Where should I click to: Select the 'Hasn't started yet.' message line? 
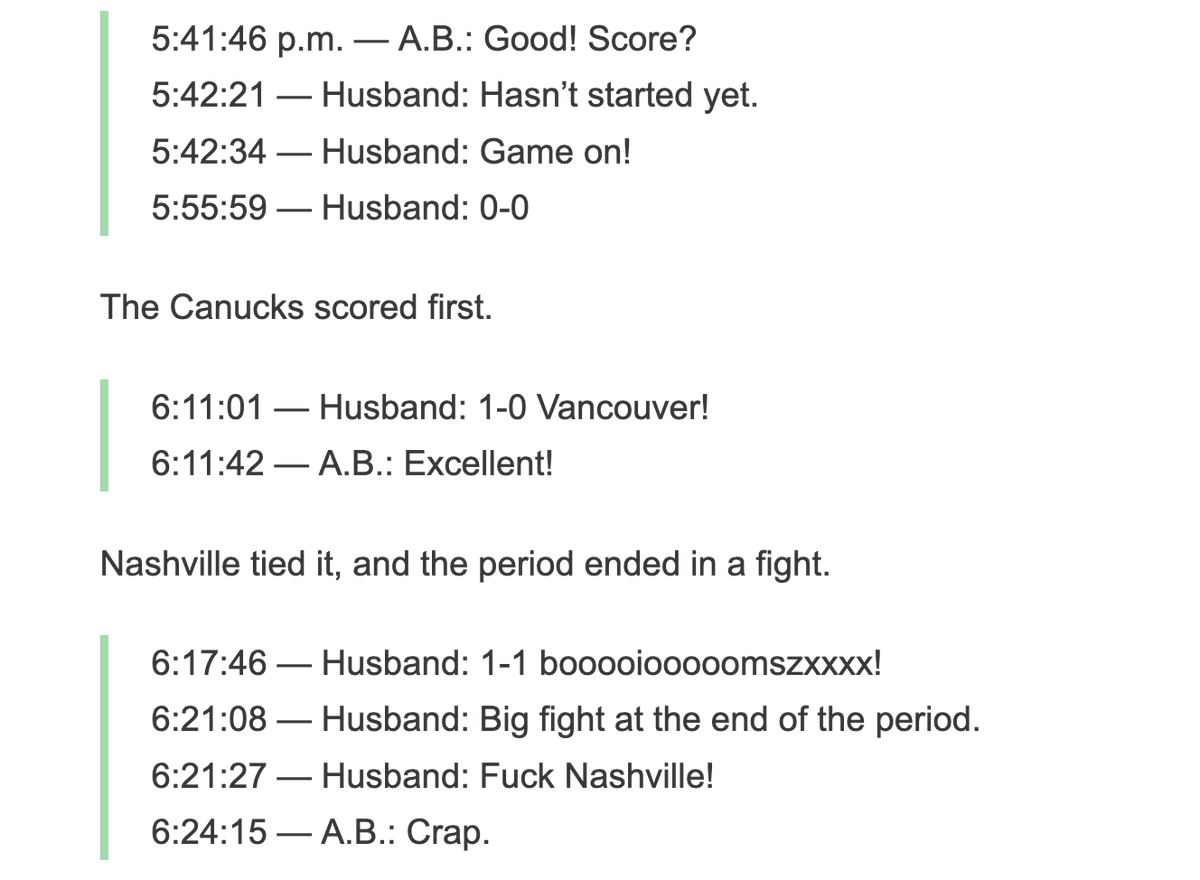pyautogui.click(x=455, y=96)
